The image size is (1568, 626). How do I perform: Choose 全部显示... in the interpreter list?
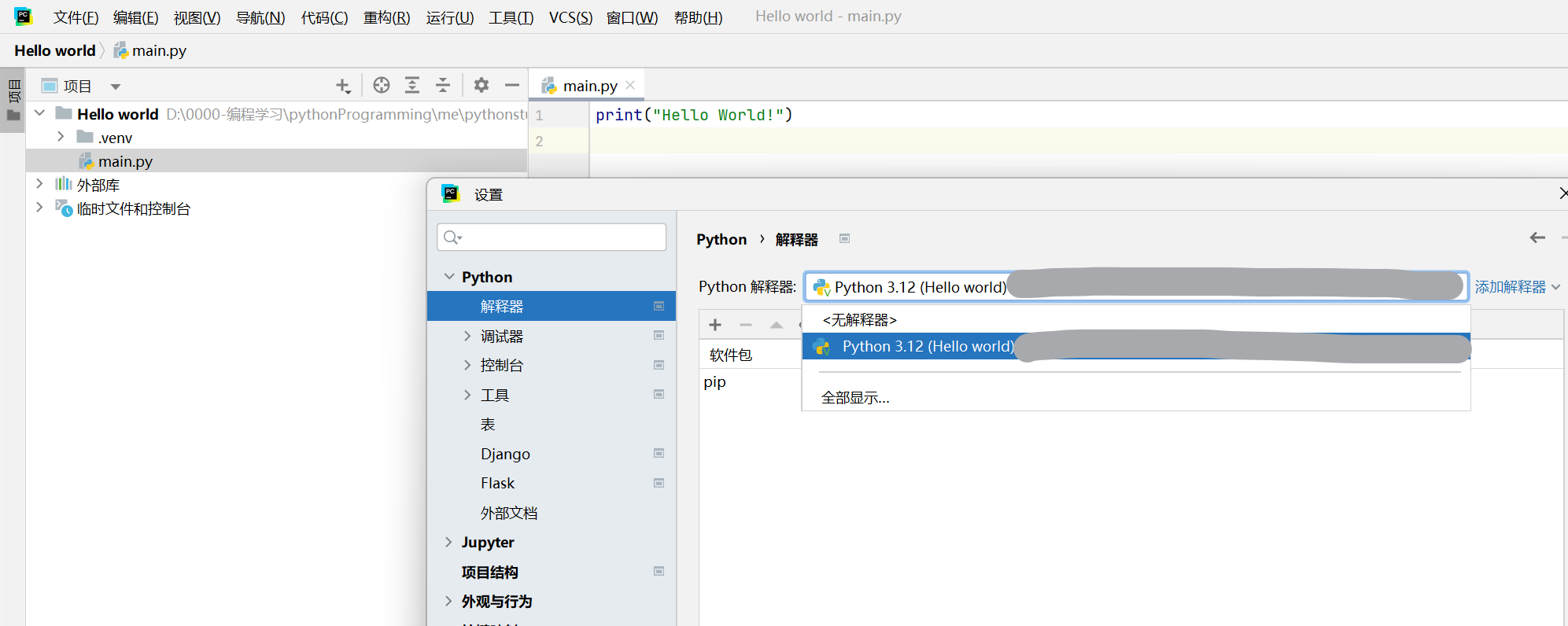tap(1136, 397)
